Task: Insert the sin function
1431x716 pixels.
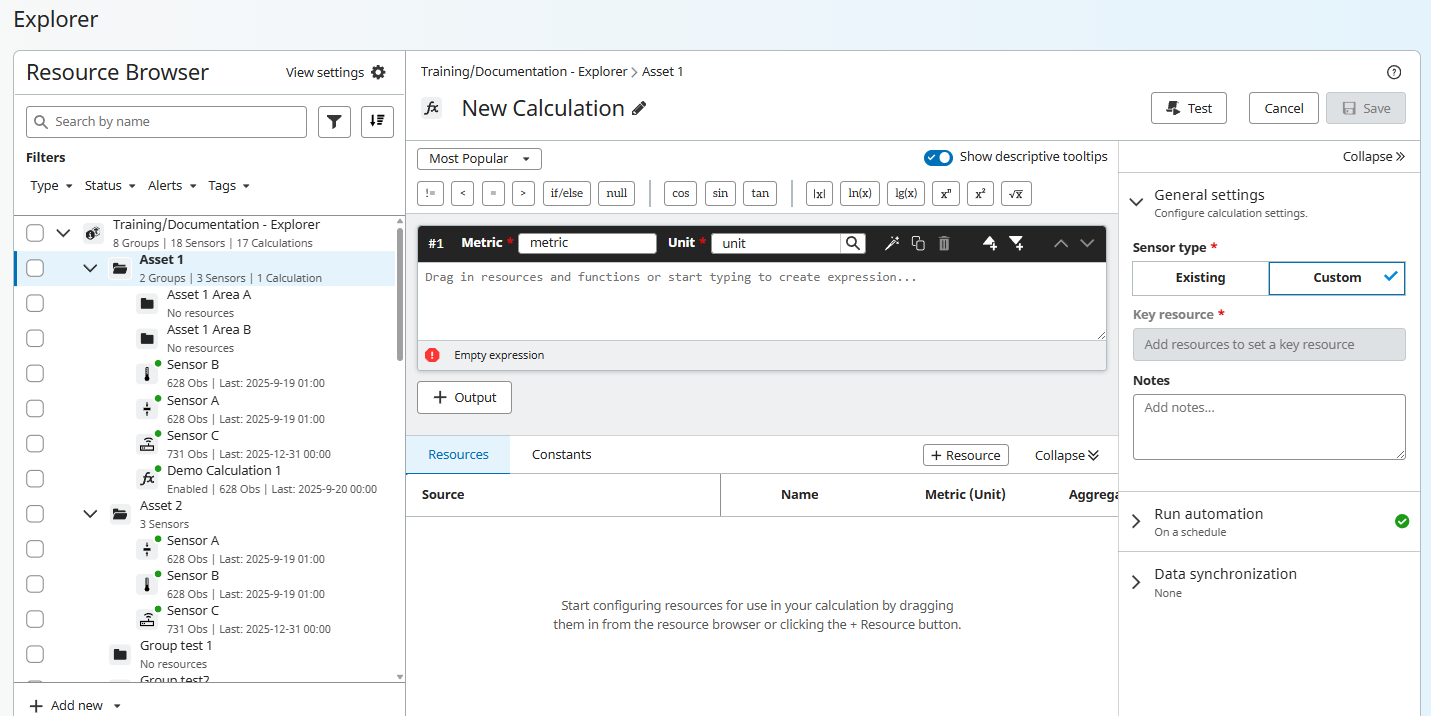Action: click(x=720, y=193)
